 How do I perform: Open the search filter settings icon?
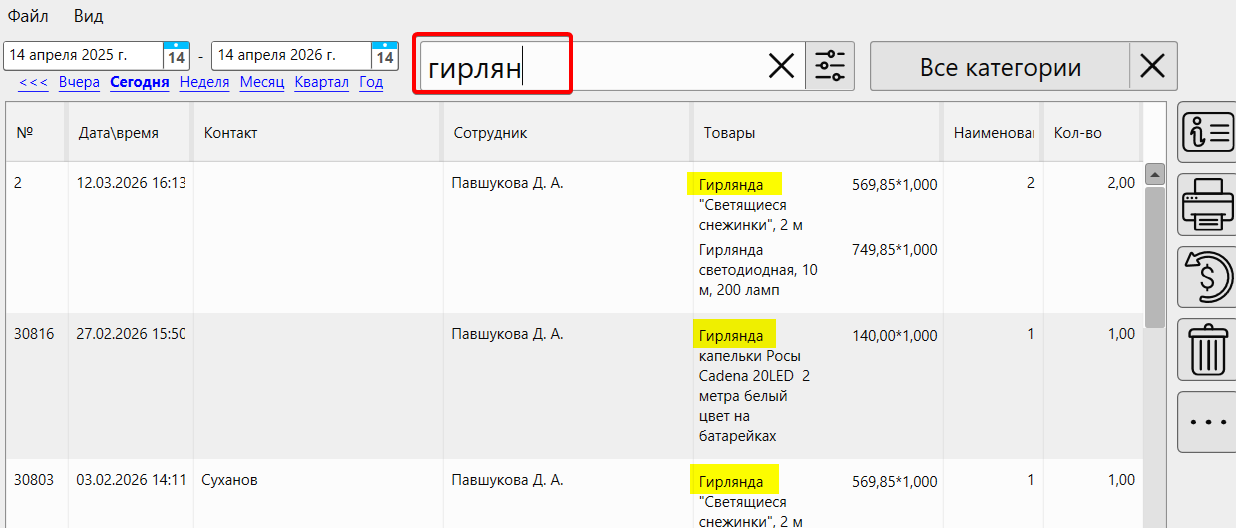(830, 66)
